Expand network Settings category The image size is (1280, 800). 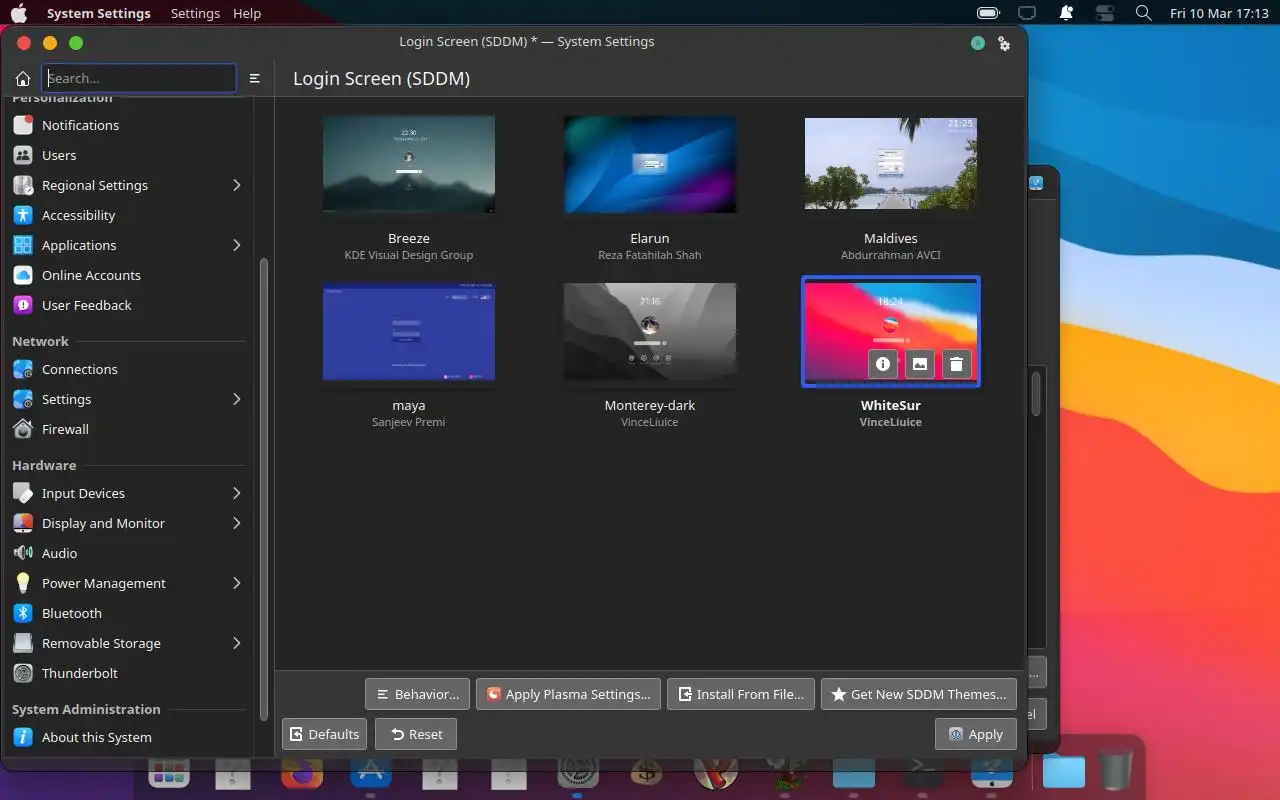point(237,399)
